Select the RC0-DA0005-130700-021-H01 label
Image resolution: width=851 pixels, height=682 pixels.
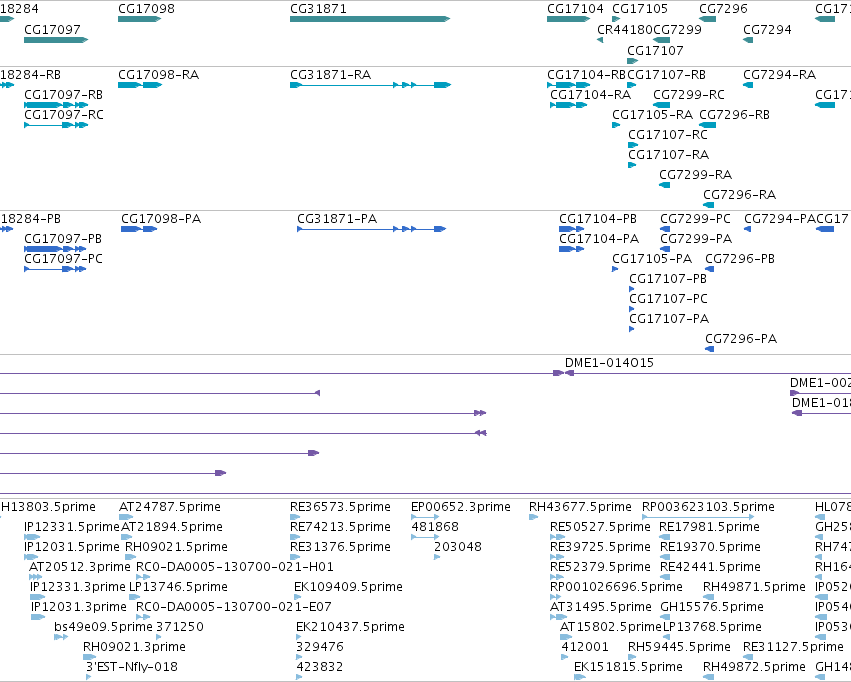[x=235, y=568]
